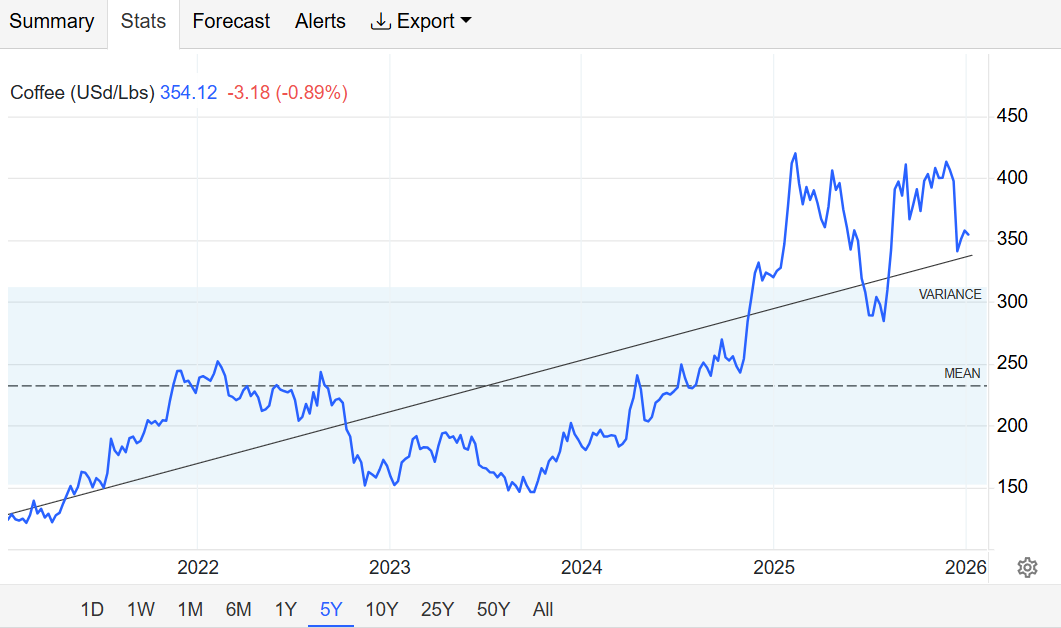Viewport: 1061px width, 628px height.
Task: Show All available price history
Action: coord(543,609)
